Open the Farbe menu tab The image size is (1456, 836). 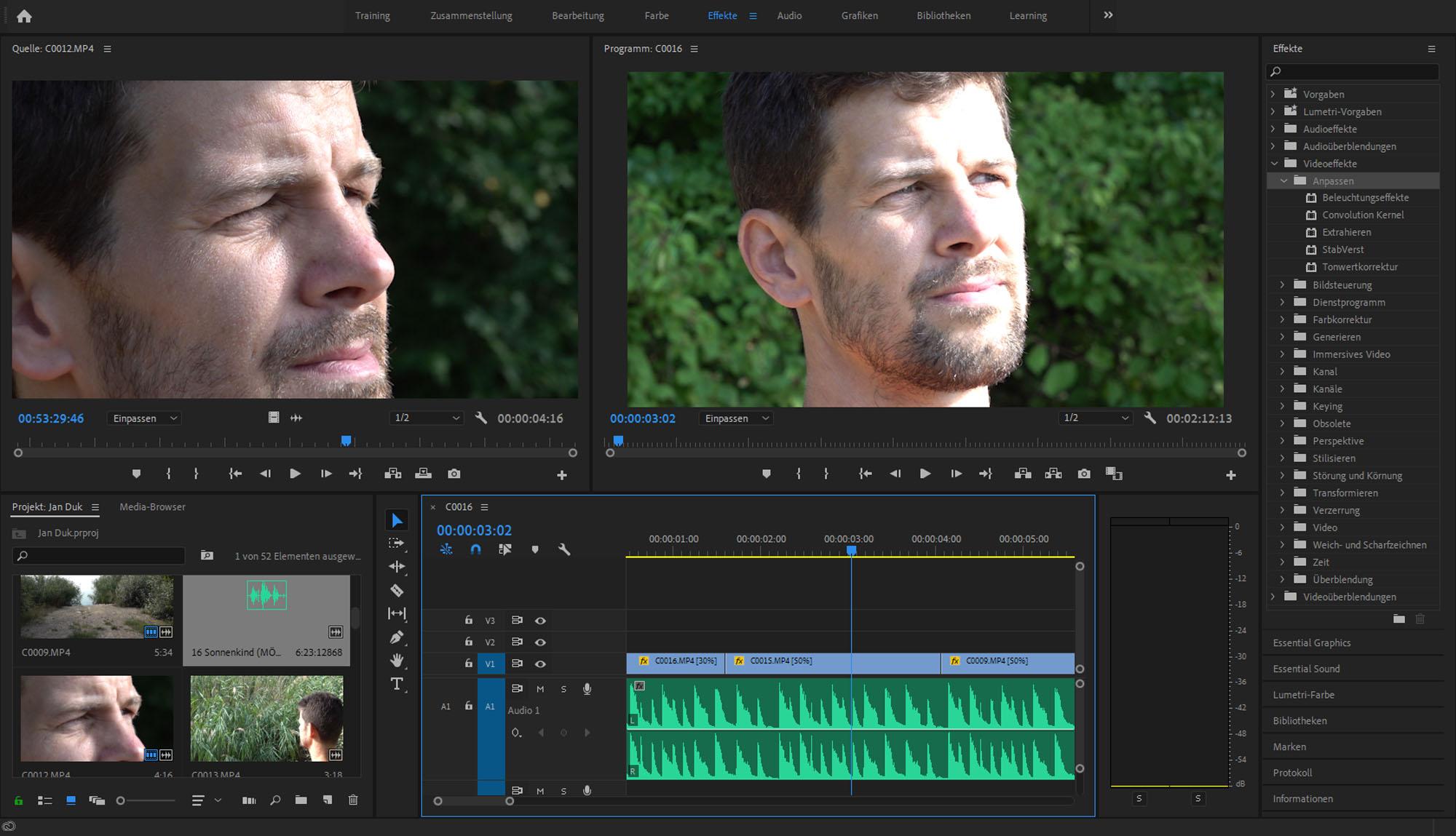click(658, 15)
